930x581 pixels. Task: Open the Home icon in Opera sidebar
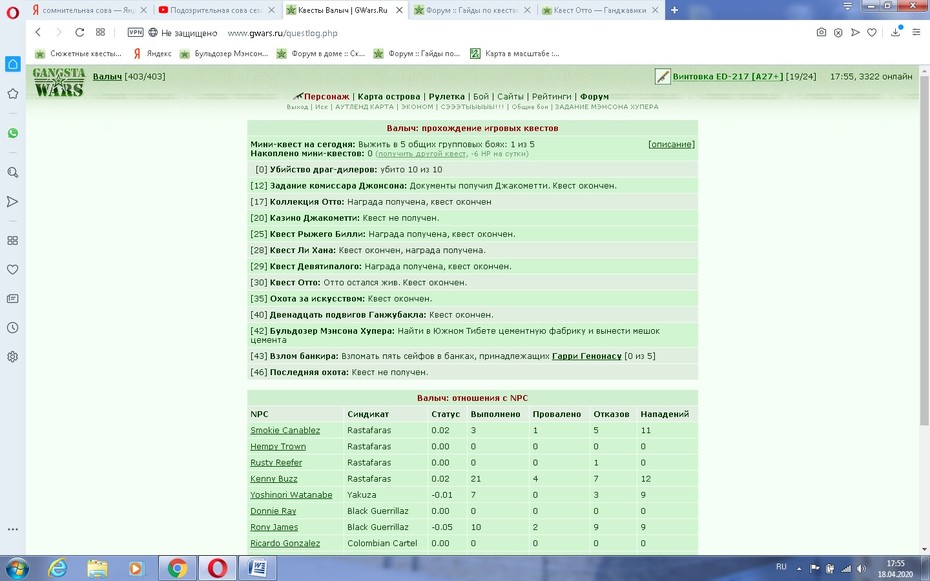pyautogui.click(x=12, y=64)
